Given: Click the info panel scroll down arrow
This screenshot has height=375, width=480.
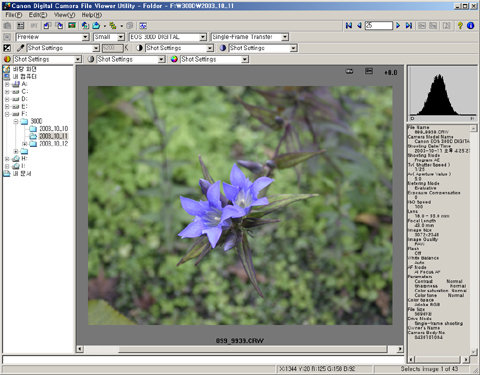Looking at the screenshot, I should (x=473, y=352).
